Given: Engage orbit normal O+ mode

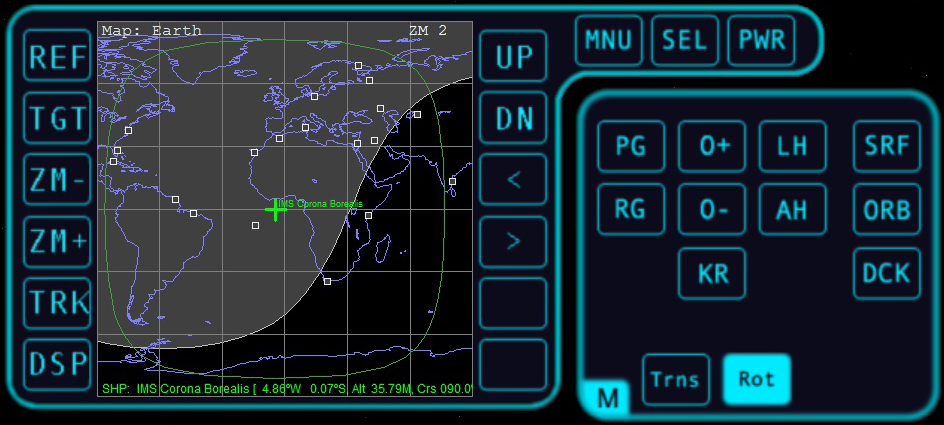Looking at the screenshot, I should (x=712, y=146).
